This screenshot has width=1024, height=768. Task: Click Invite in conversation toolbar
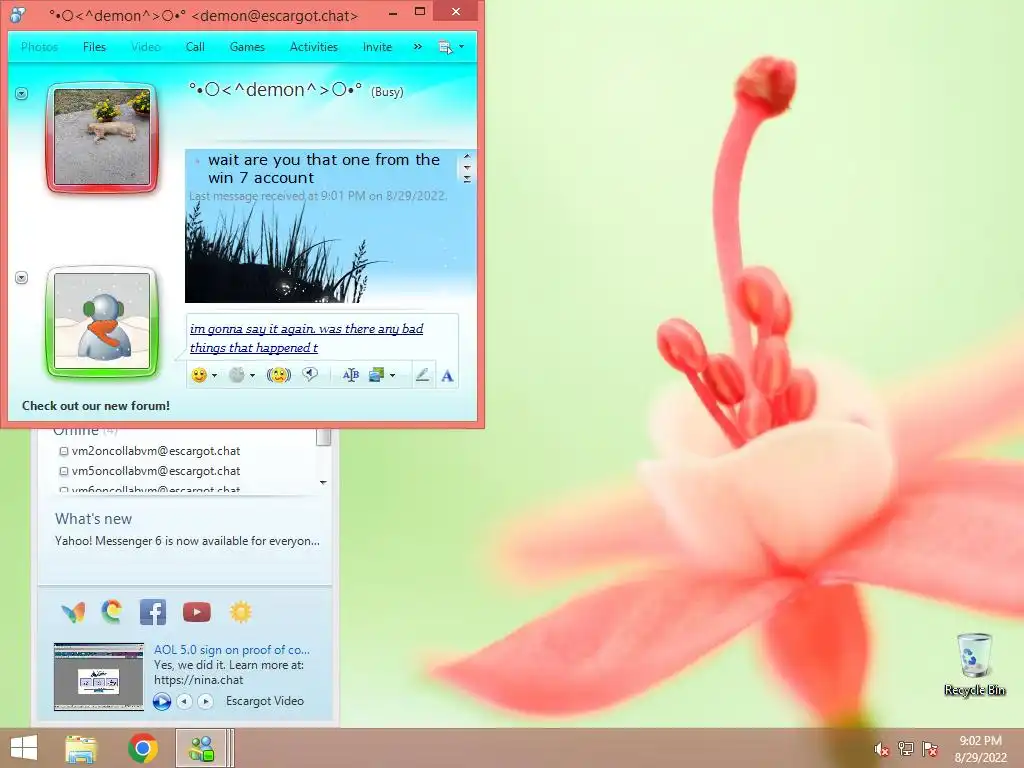pyautogui.click(x=377, y=47)
